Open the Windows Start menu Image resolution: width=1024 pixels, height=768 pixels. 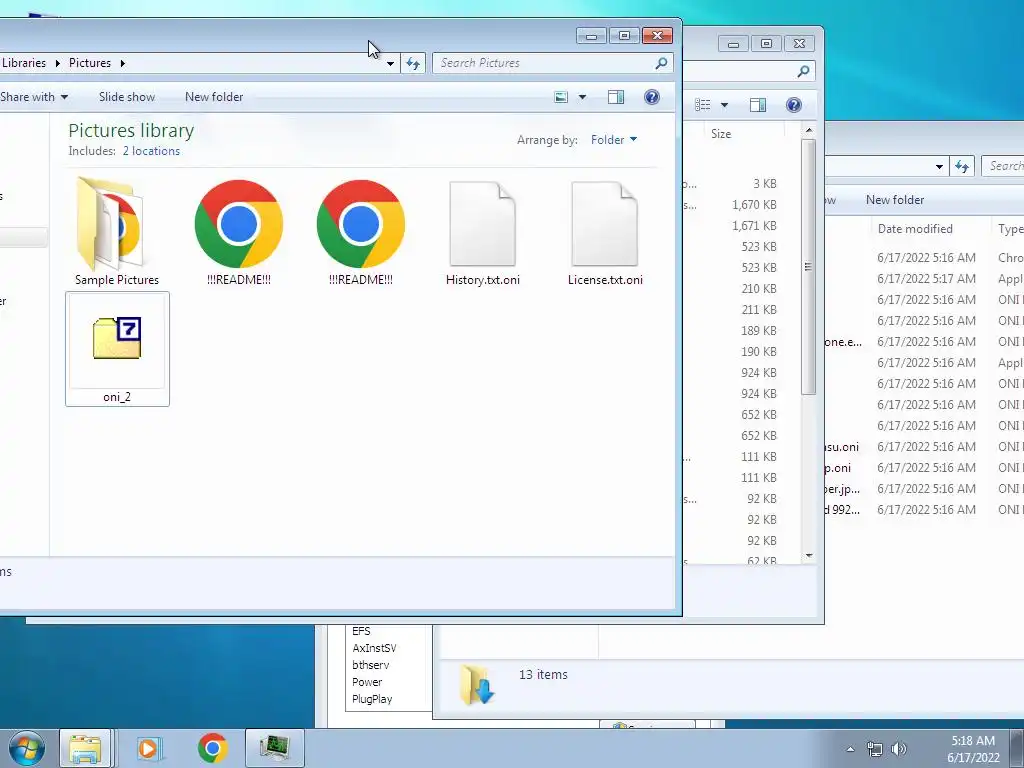click(27, 748)
